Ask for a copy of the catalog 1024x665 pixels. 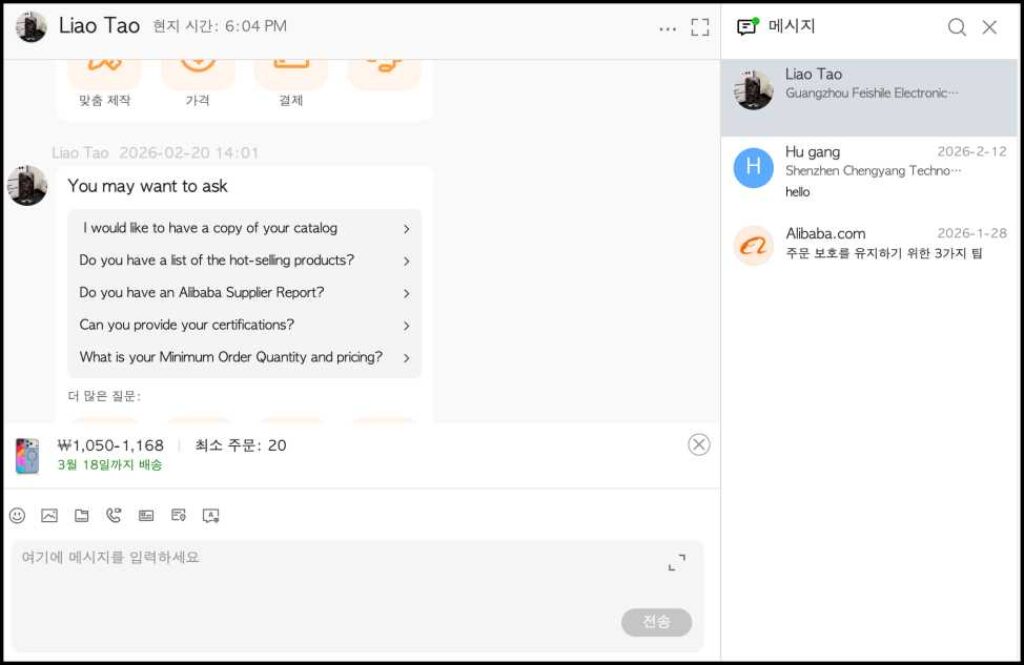point(245,228)
